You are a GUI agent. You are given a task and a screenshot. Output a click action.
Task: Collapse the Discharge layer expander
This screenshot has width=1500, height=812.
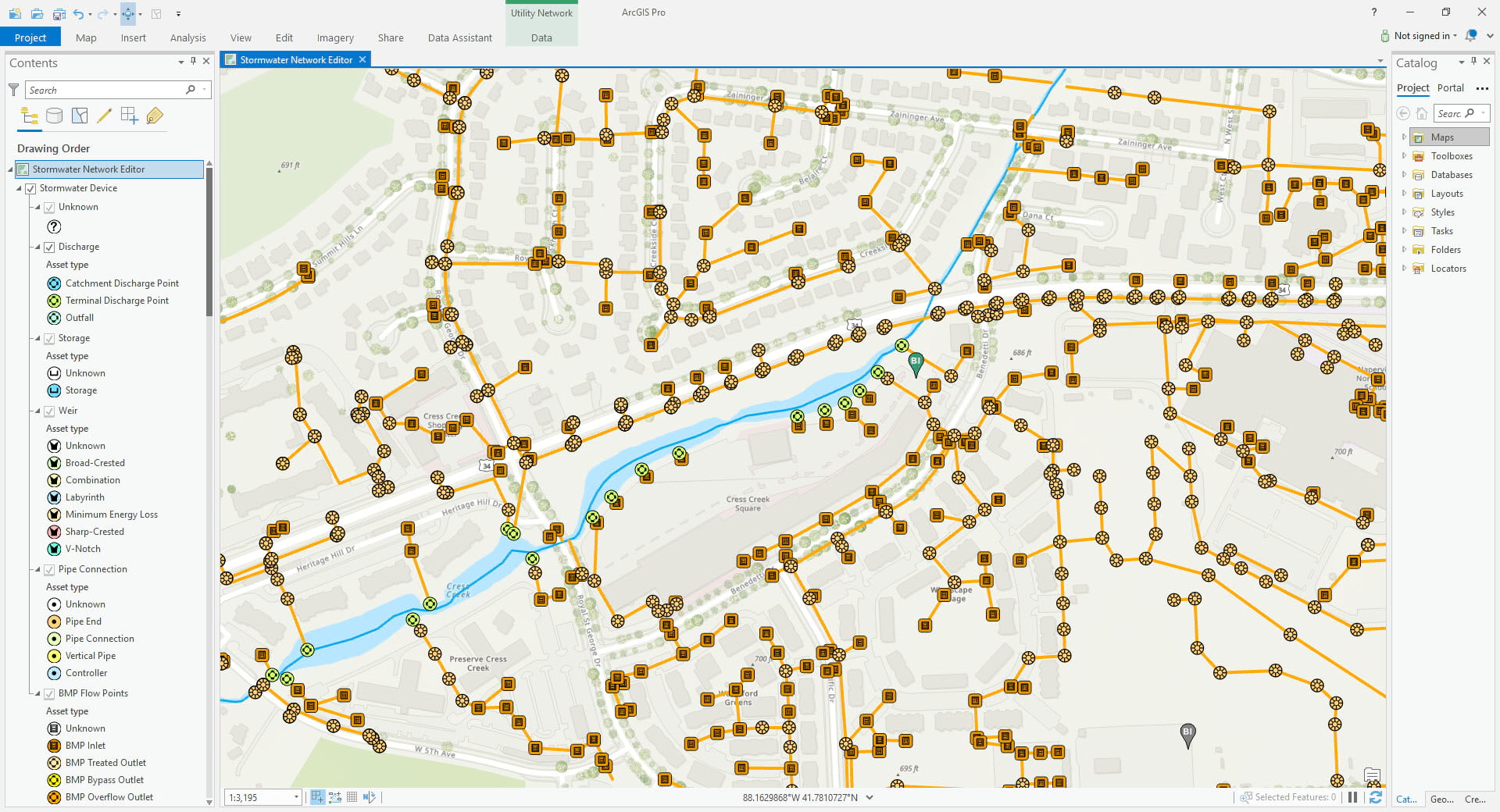(x=37, y=248)
